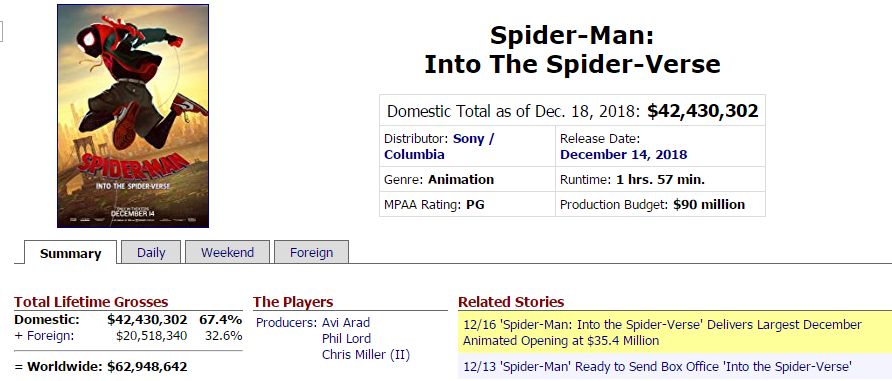This screenshot has width=892, height=381.
Task: Click the Spider-Man: Into The Spider-Verse title
Action: tap(572, 49)
